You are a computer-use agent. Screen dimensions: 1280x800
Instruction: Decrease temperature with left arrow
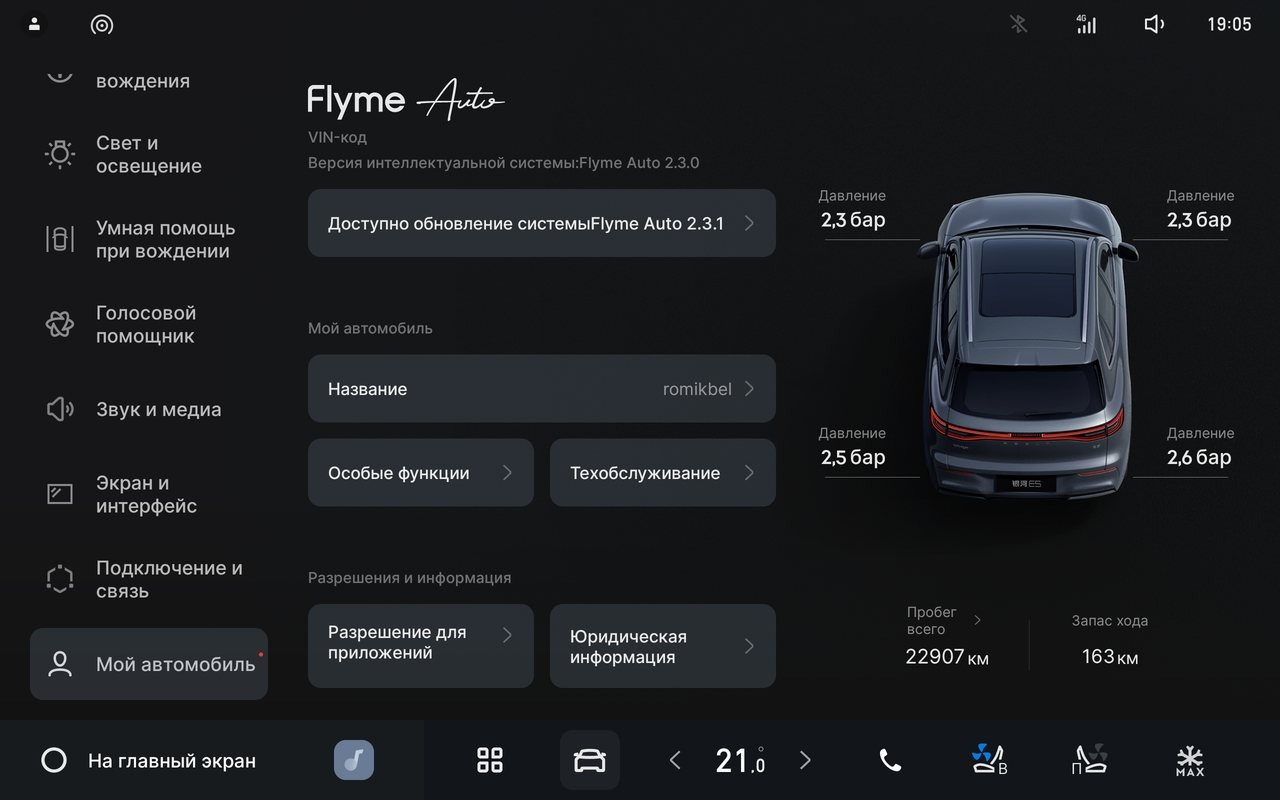coord(675,760)
